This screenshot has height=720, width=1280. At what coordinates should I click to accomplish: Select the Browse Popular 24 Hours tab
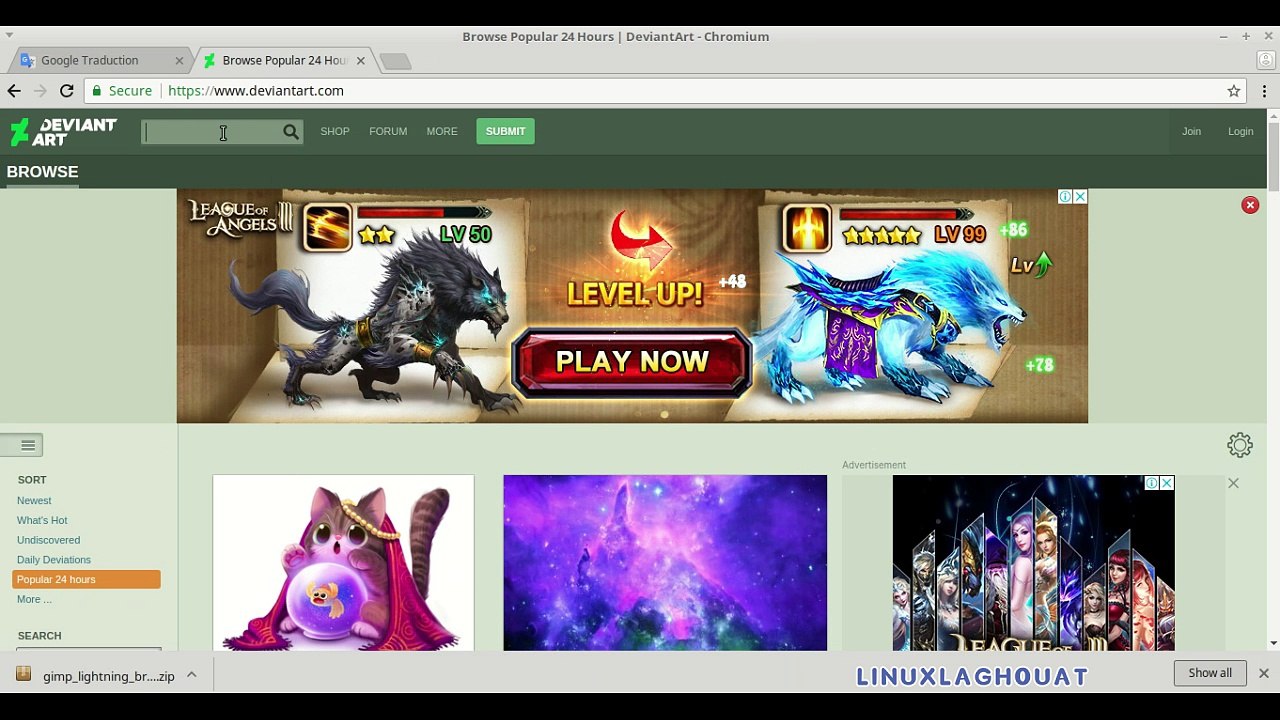(x=284, y=61)
